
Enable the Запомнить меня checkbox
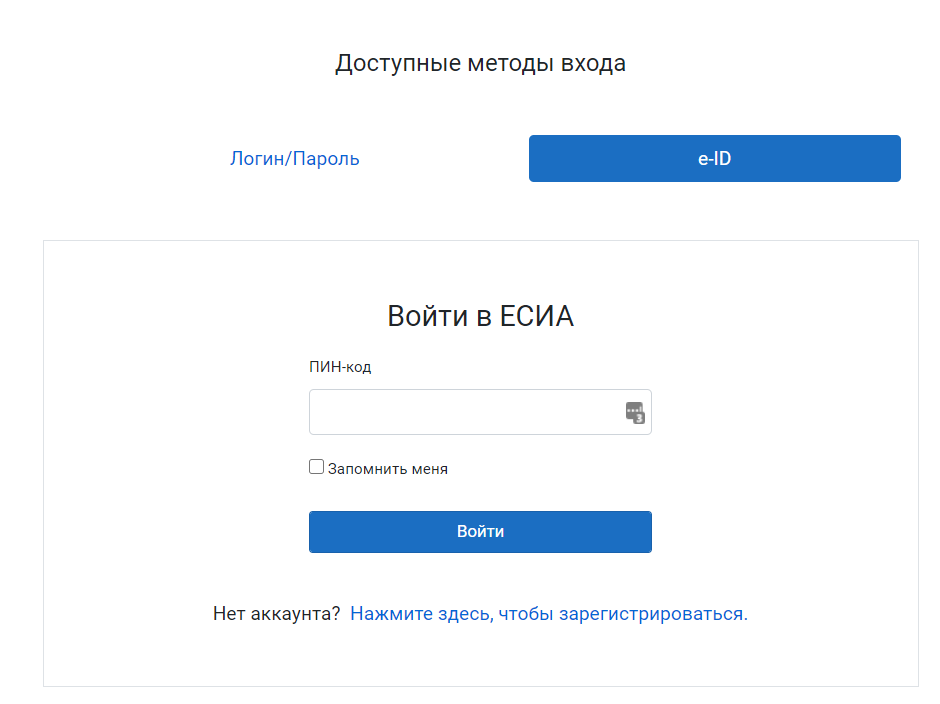click(x=317, y=467)
